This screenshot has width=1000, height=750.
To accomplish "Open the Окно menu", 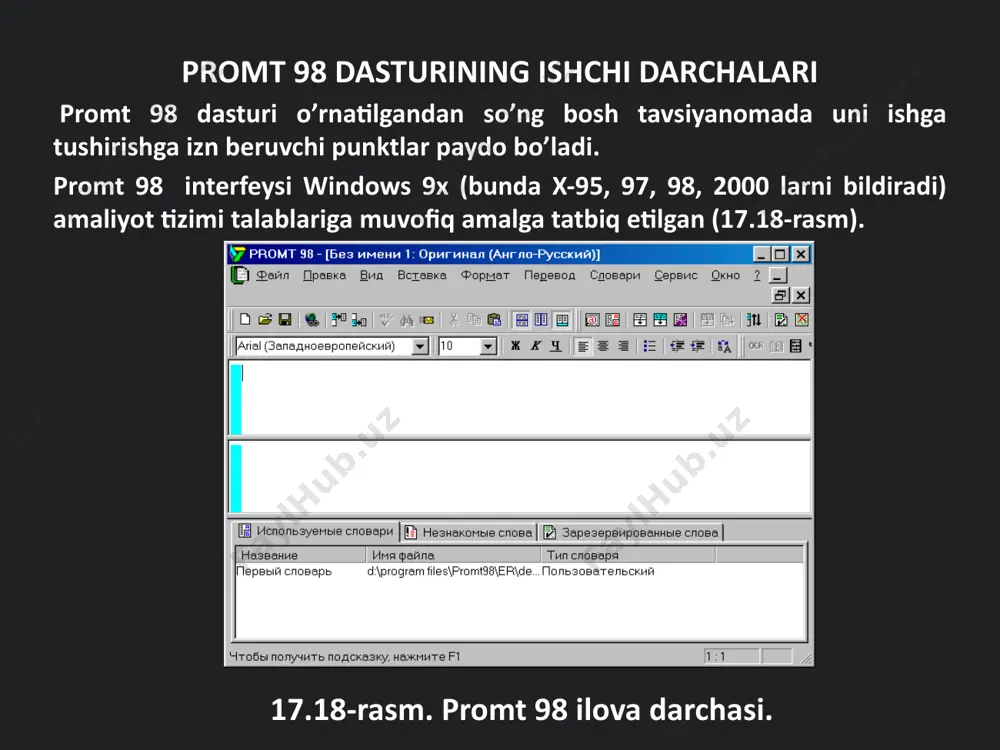I will (726, 275).
